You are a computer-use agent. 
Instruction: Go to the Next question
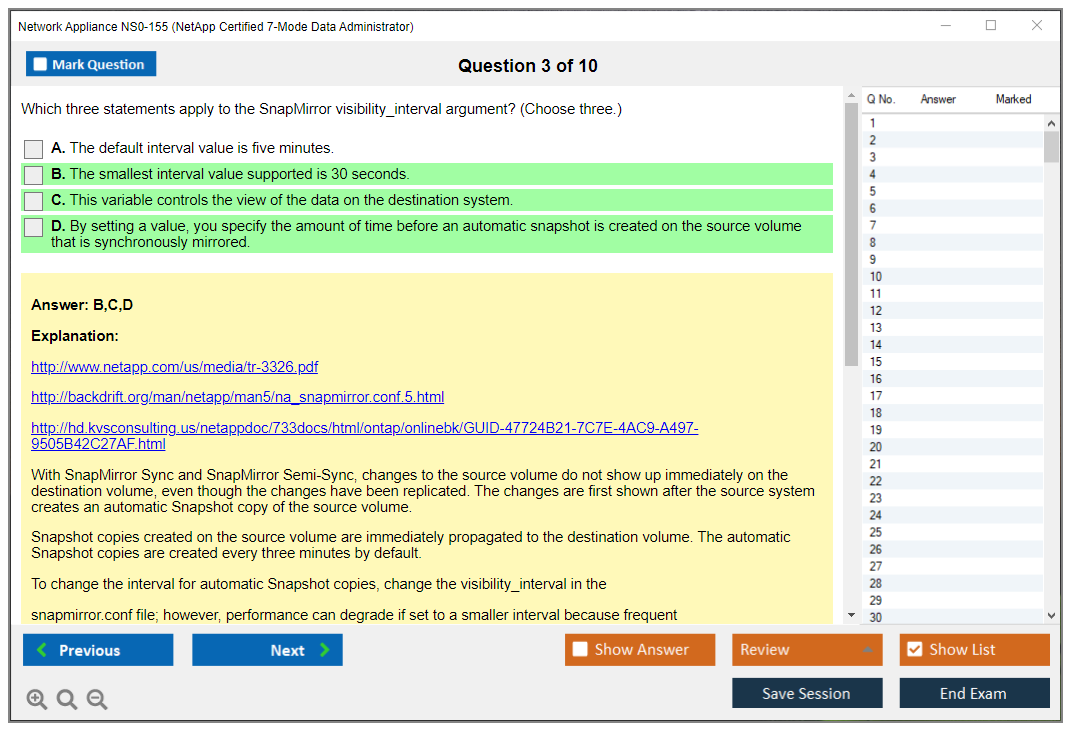(267, 650)
